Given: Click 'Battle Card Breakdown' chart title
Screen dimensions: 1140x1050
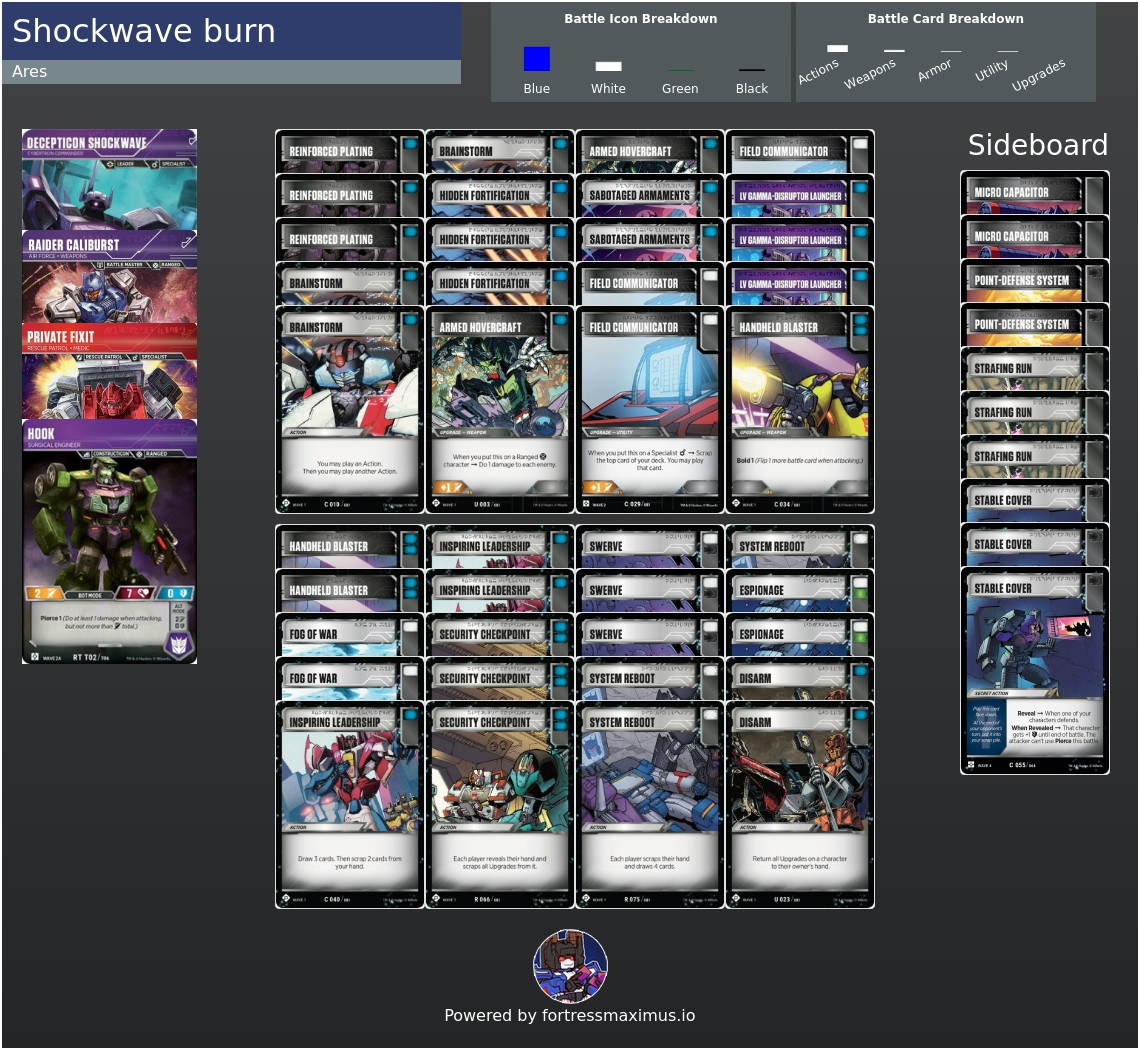Looking at the screenshot, I should [945, 18].
